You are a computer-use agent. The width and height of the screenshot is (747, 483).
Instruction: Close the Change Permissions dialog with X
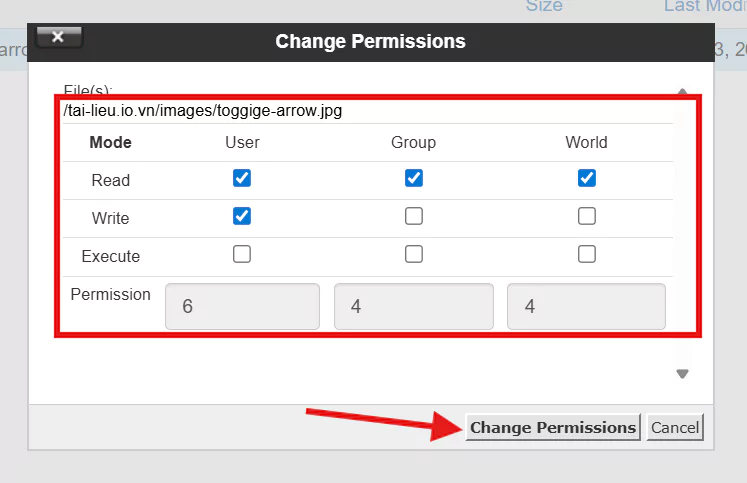[59, 38]
